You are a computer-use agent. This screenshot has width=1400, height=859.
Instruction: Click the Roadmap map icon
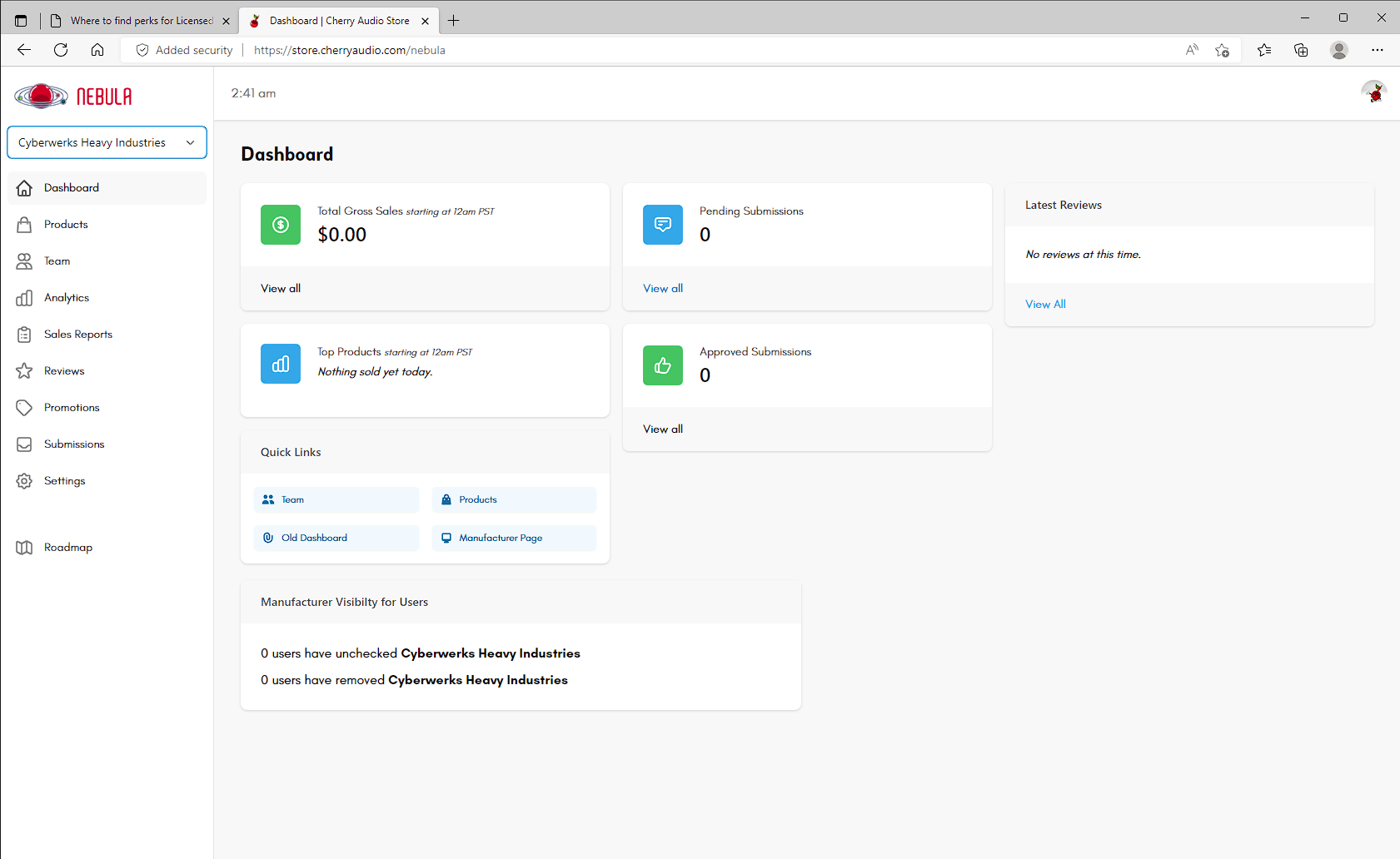[24, 548]
